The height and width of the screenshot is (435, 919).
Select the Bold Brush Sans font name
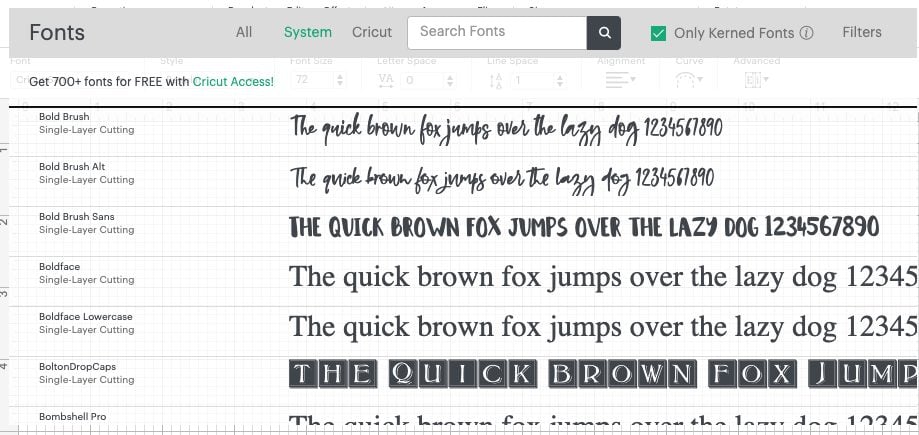pos(77,216)
